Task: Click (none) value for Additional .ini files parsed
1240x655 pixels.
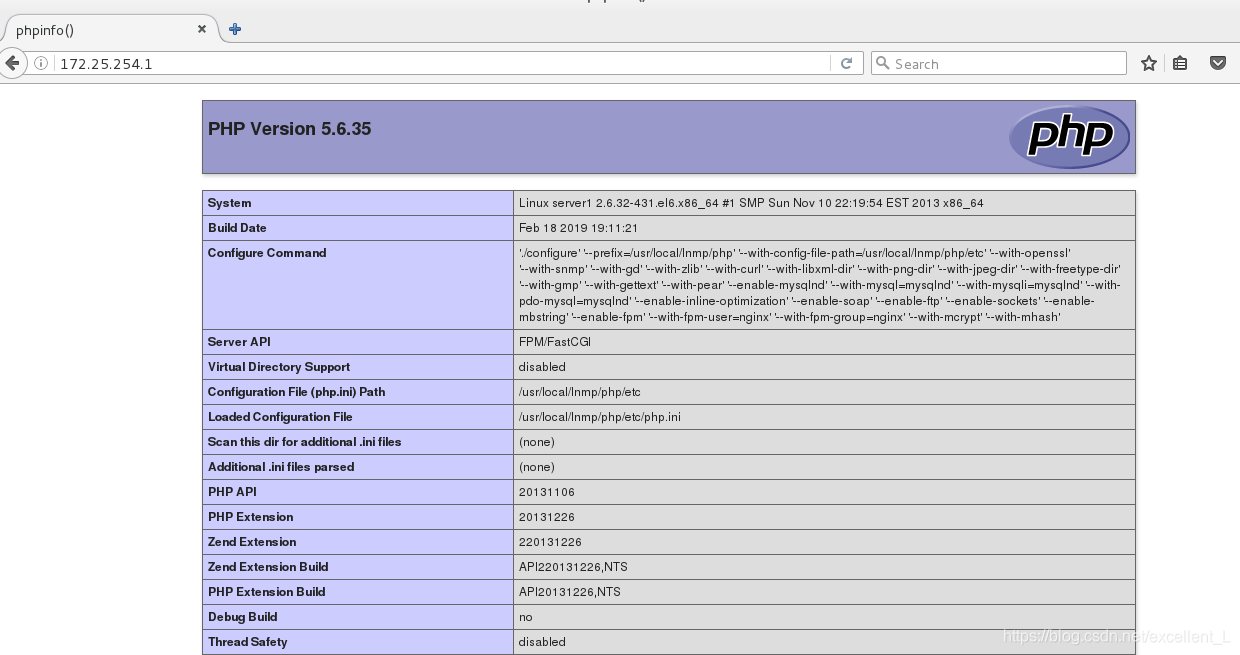Action: [537, 467]
